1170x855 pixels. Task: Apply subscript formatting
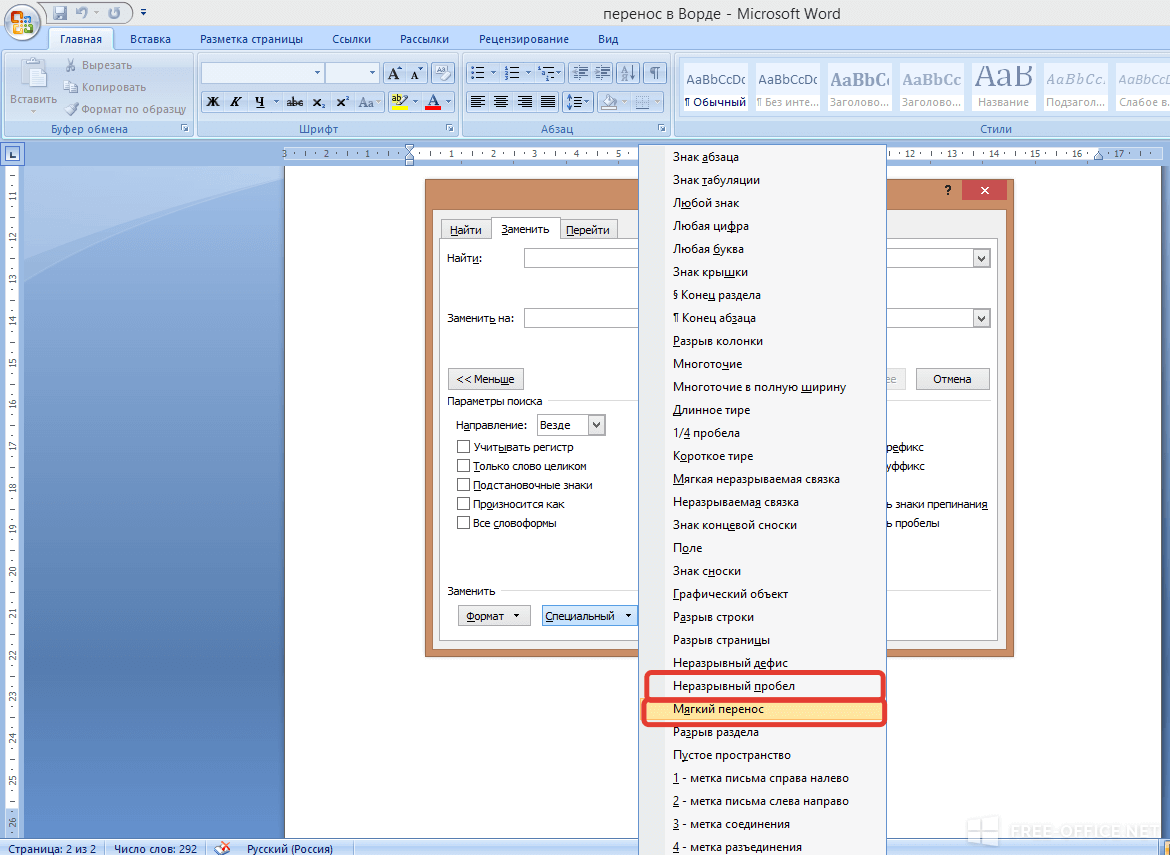(319, 102)
